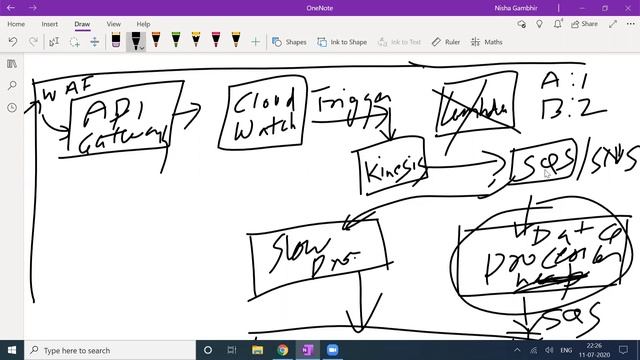Viewport: 640px width, 360px height.
Task: Pick the yellow pen
Action: (x=196, y=40)
